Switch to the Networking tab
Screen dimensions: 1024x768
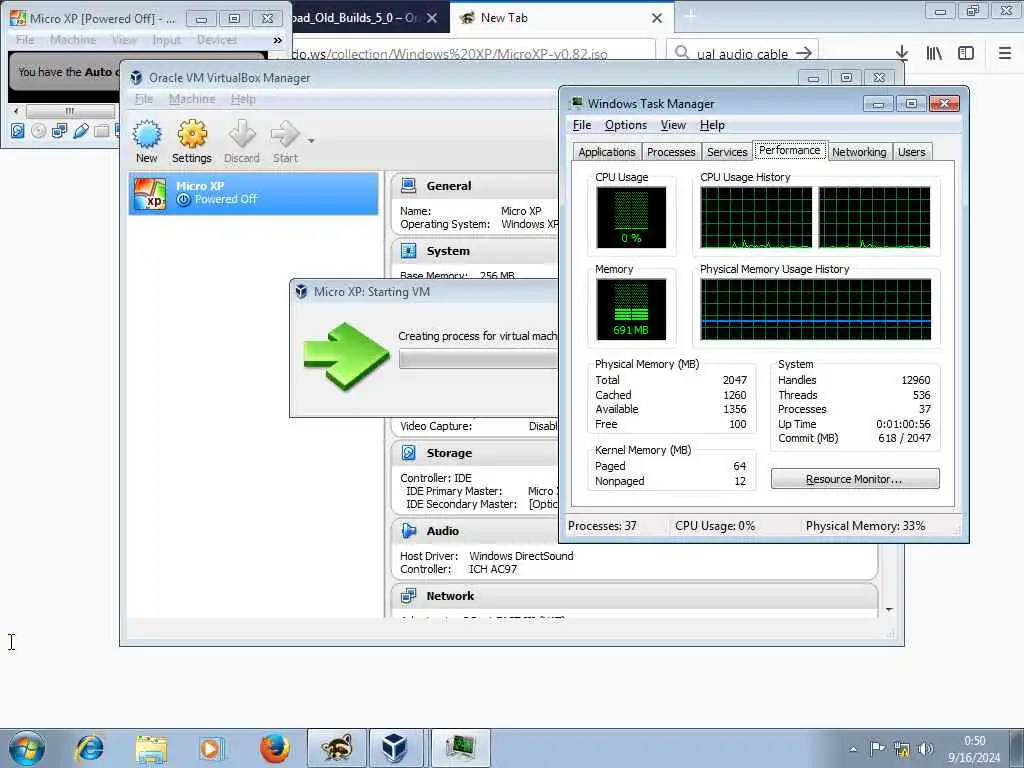(x=859, y=152)
